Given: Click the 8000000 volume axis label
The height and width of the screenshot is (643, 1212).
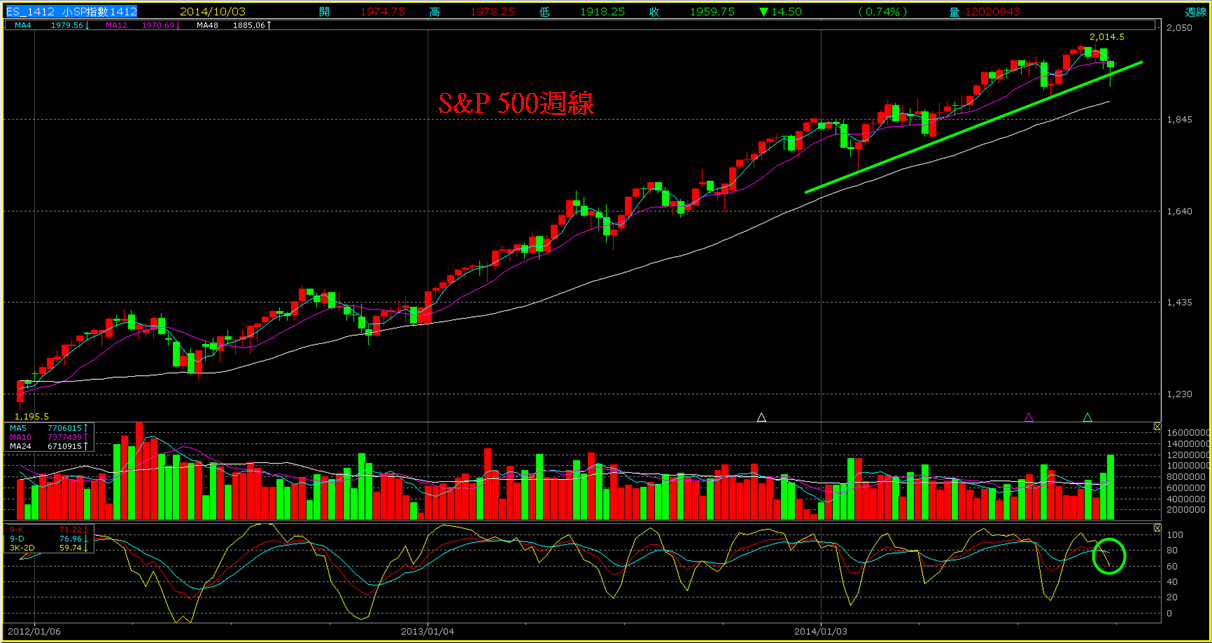Looking at the screenshot, I should point(1184,476).
